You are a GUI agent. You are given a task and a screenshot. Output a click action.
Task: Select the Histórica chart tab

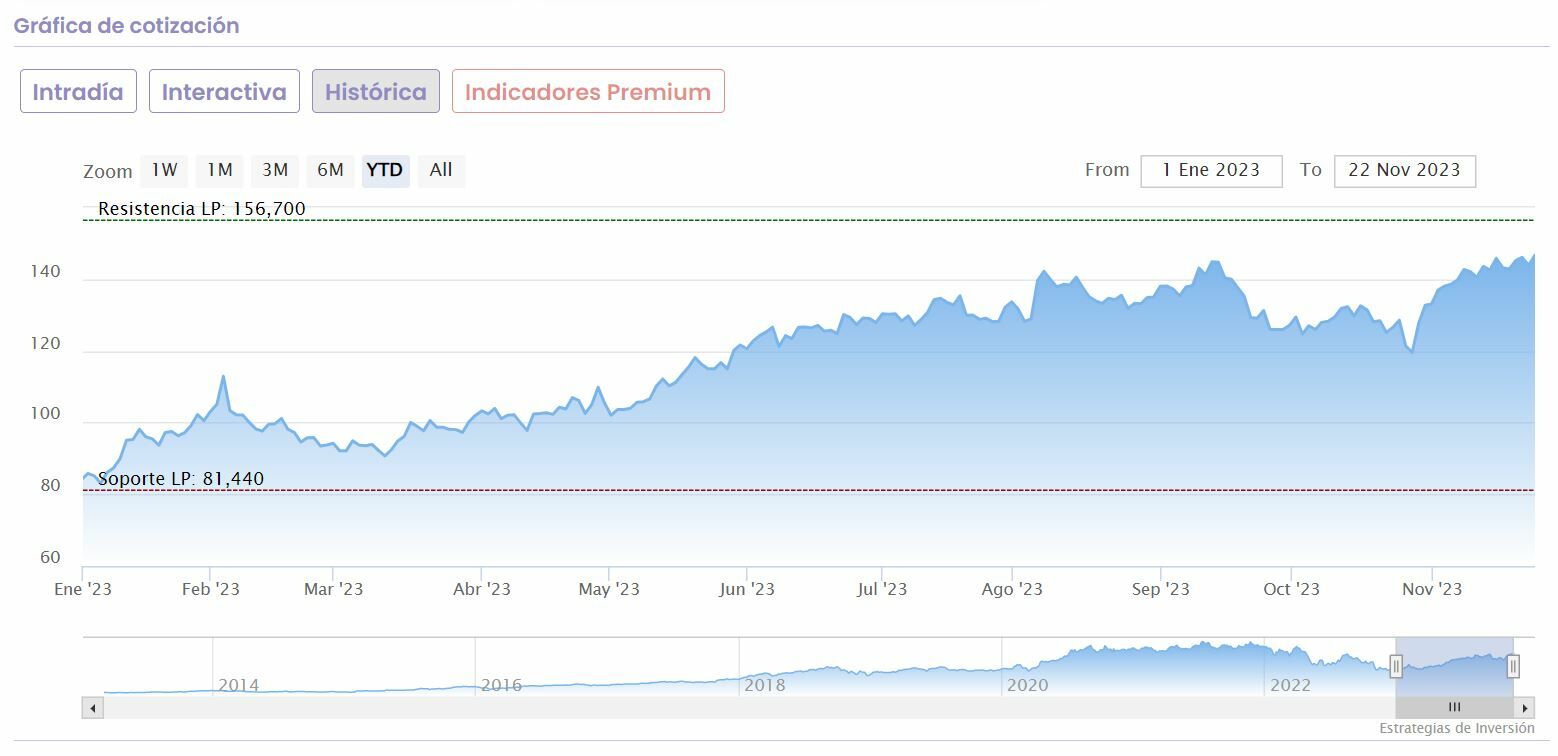point(375,92)
